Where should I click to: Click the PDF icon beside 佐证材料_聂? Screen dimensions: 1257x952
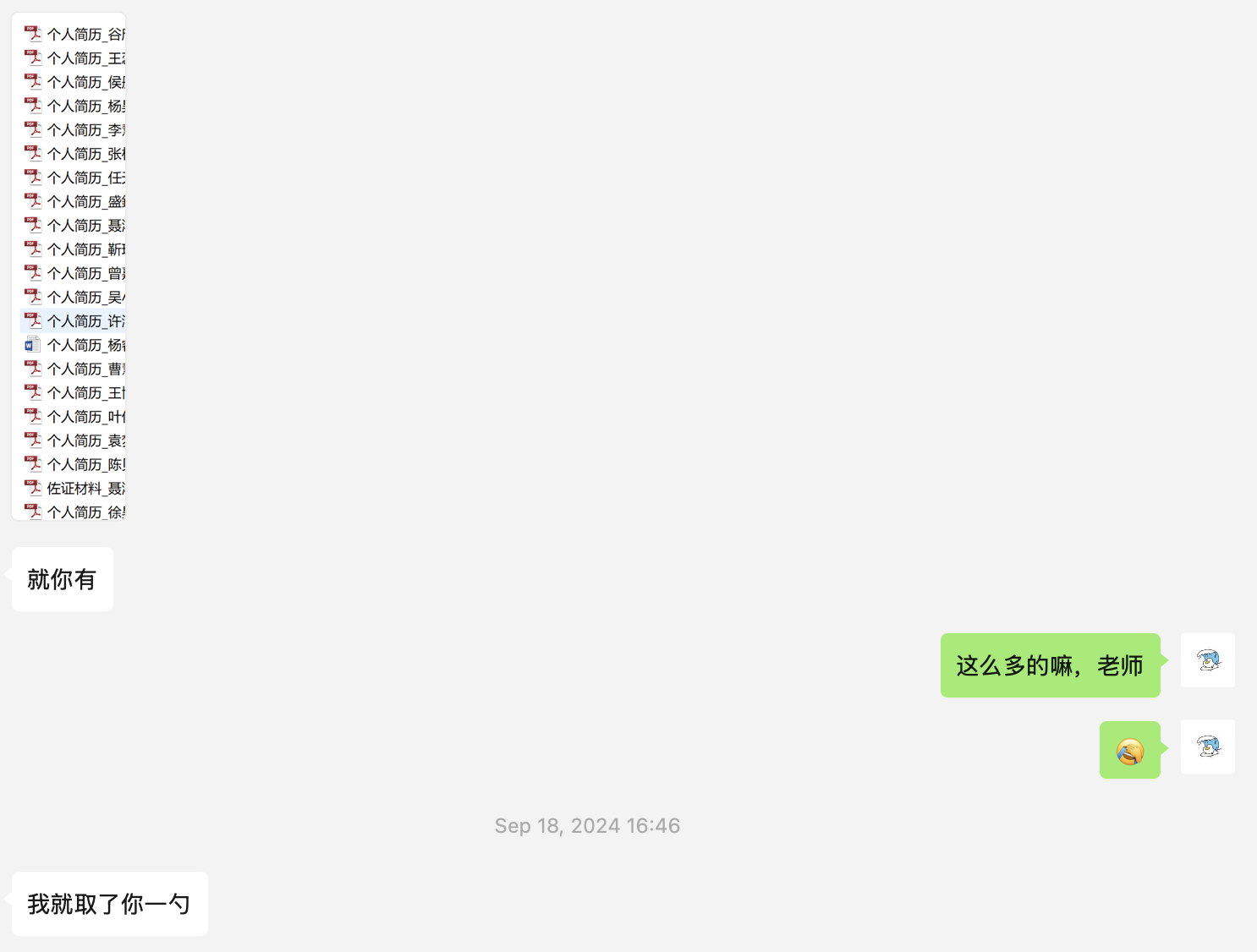32,488
